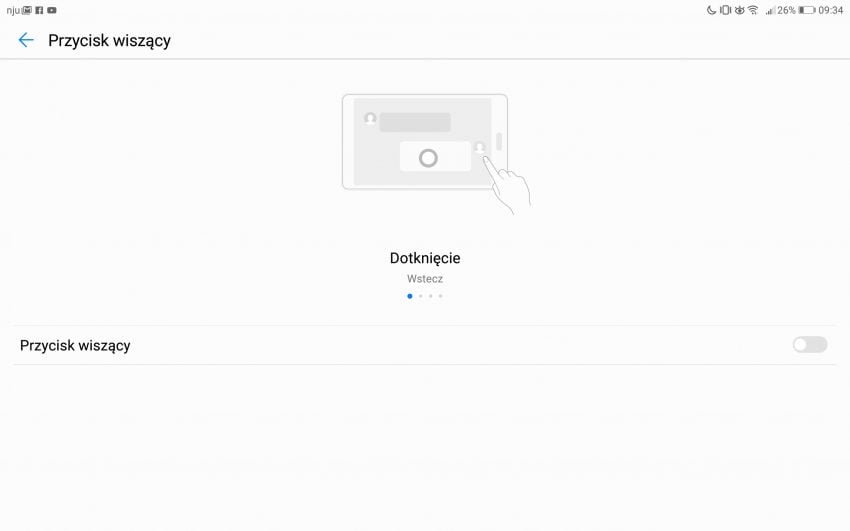
Task: Tap the tablet gesture illustration
Action: tap(436, 153)
